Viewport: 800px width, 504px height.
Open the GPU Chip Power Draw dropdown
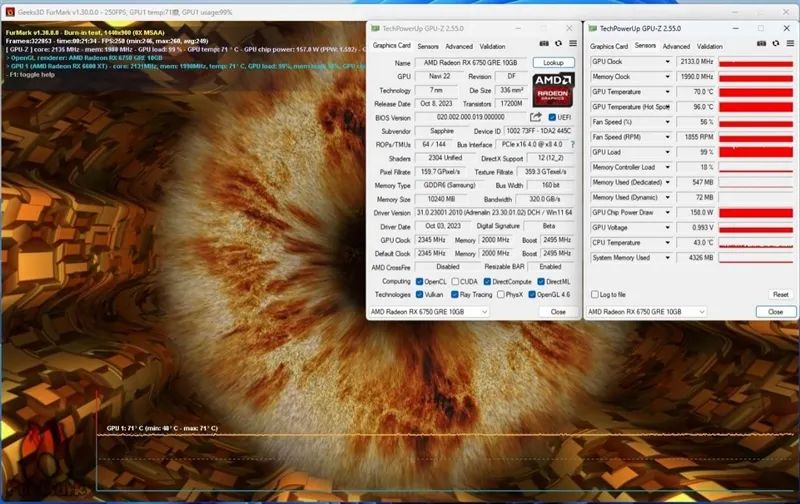click(x=667, y=212)
